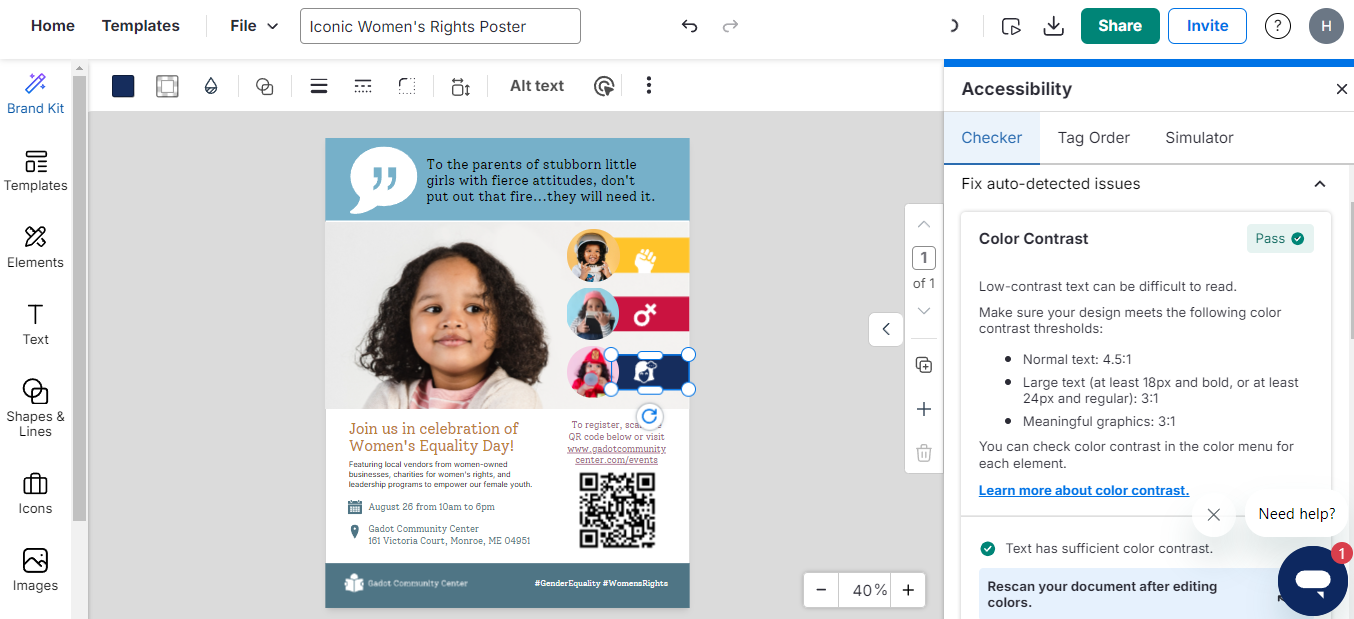
Task: Click the astronaut girl circular photo
Action: pyautogui.click(x=592, y=255)
